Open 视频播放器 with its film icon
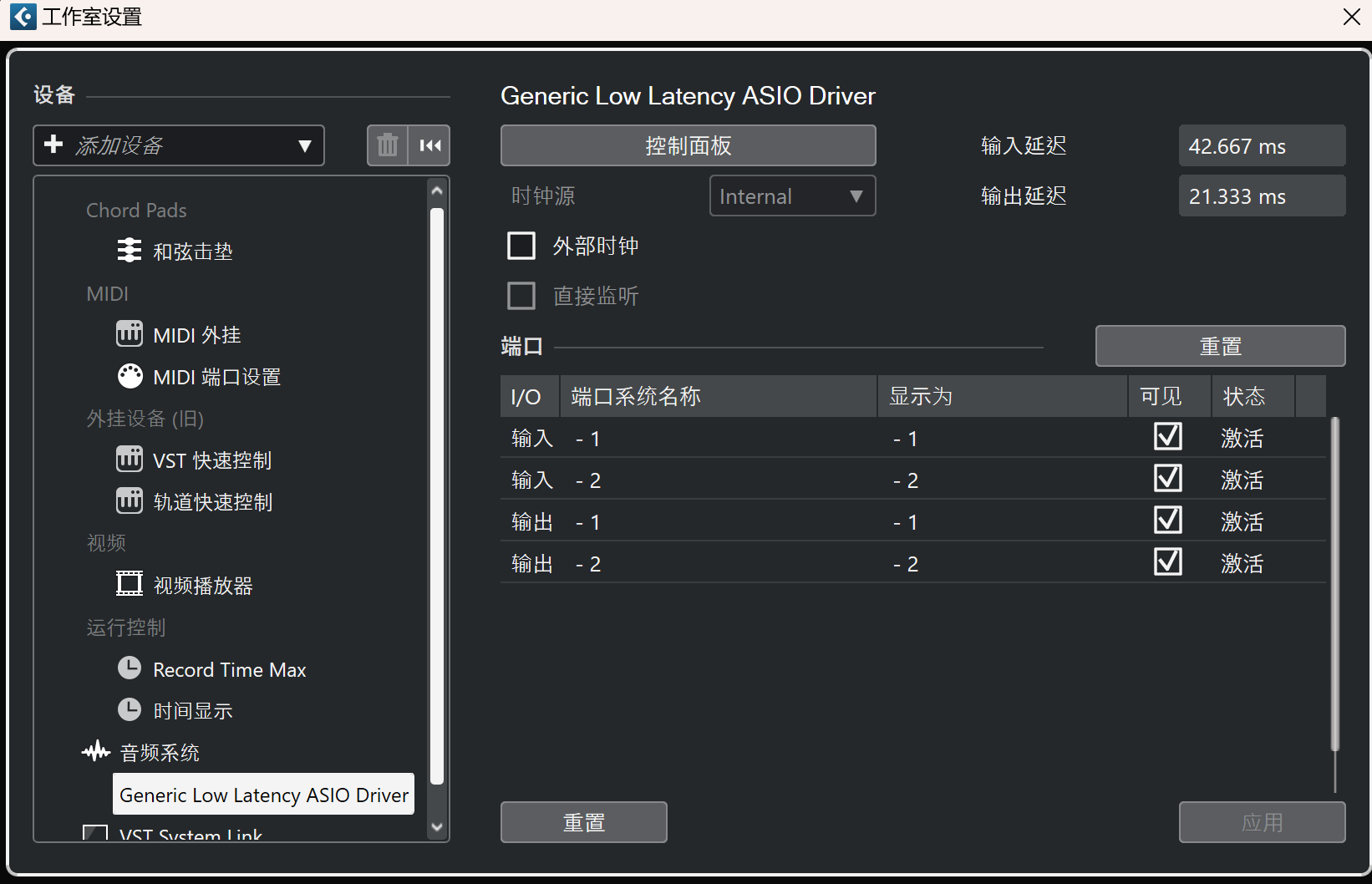Viewport: 1372px width, 884px height. point(130,583)
